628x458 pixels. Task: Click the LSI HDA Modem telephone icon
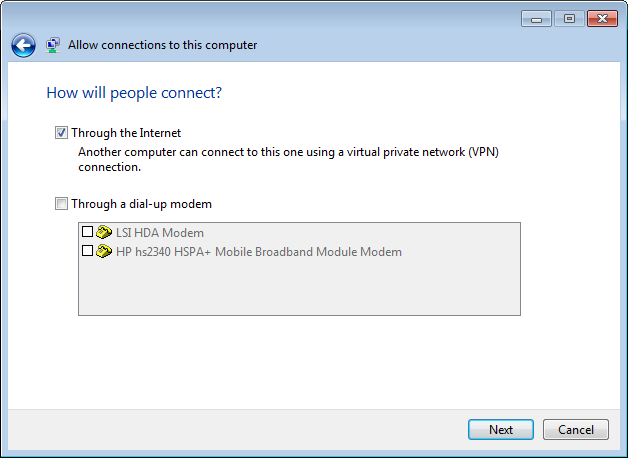104,232
